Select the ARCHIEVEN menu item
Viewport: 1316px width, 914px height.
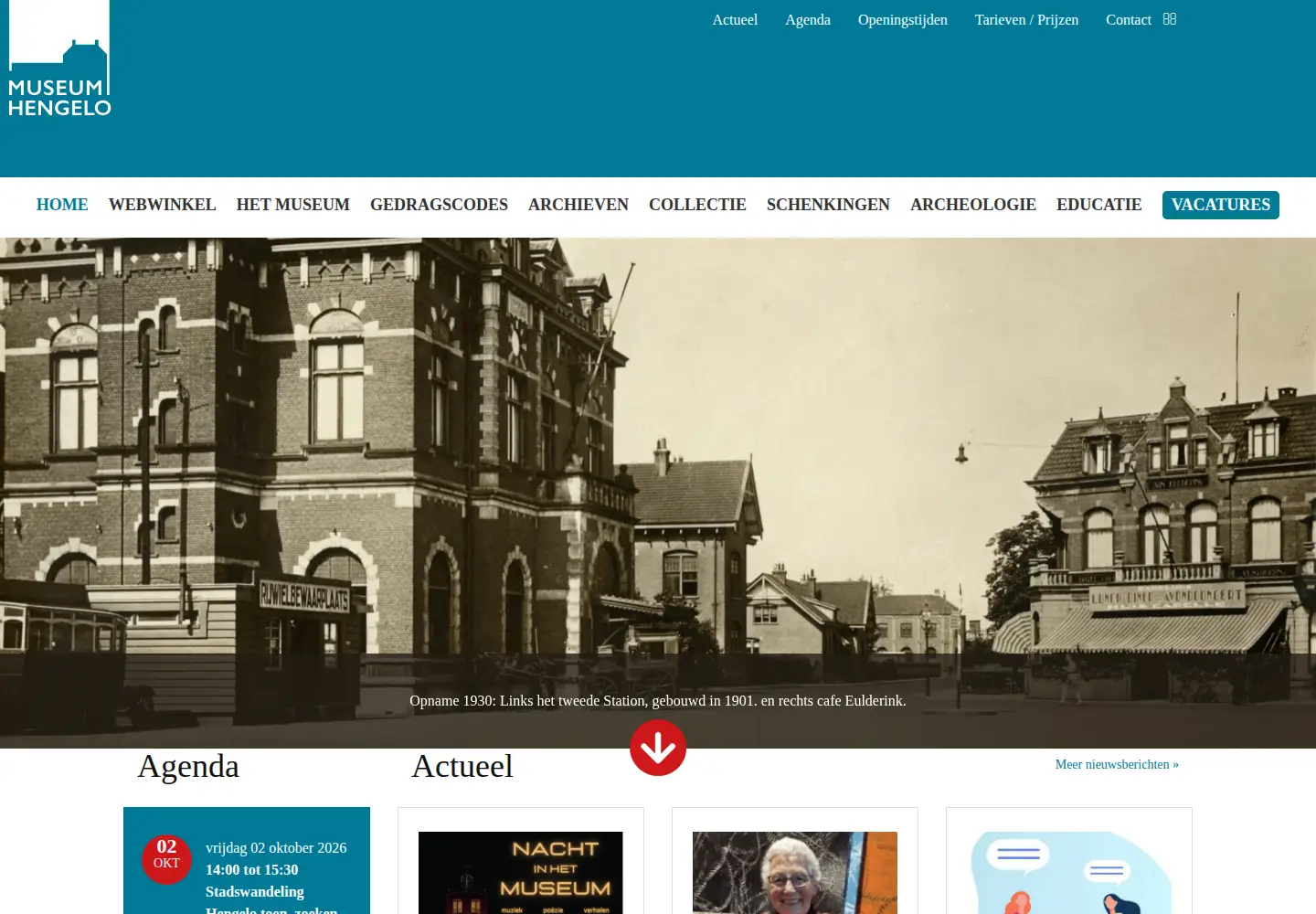578,205
